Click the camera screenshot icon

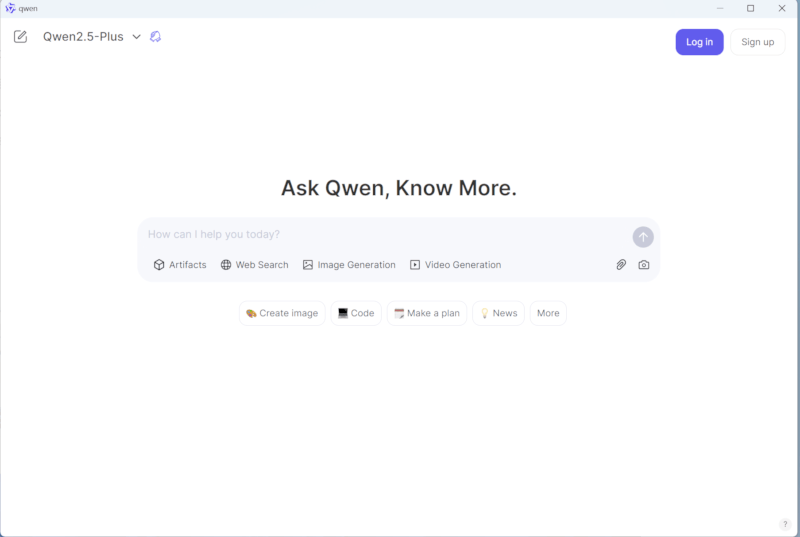pyautogui.click(x=644, y=265)
